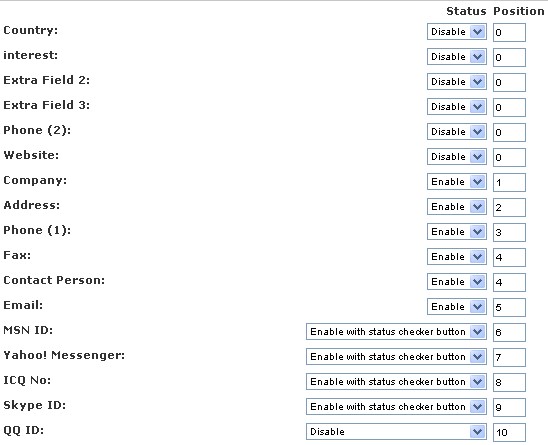Click the Extra Field 3 position field
548x445 pixels.
tap(509, 107)
